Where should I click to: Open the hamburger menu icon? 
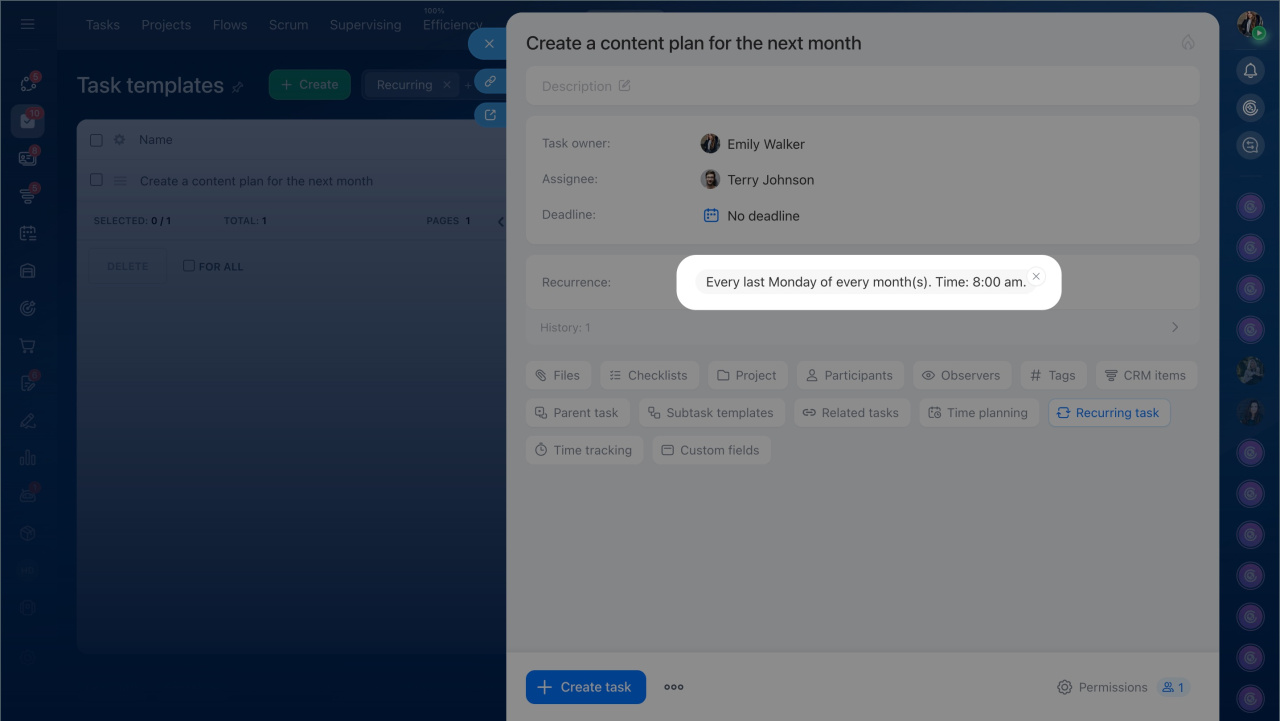pyautogui.click(x=27, y=24)
